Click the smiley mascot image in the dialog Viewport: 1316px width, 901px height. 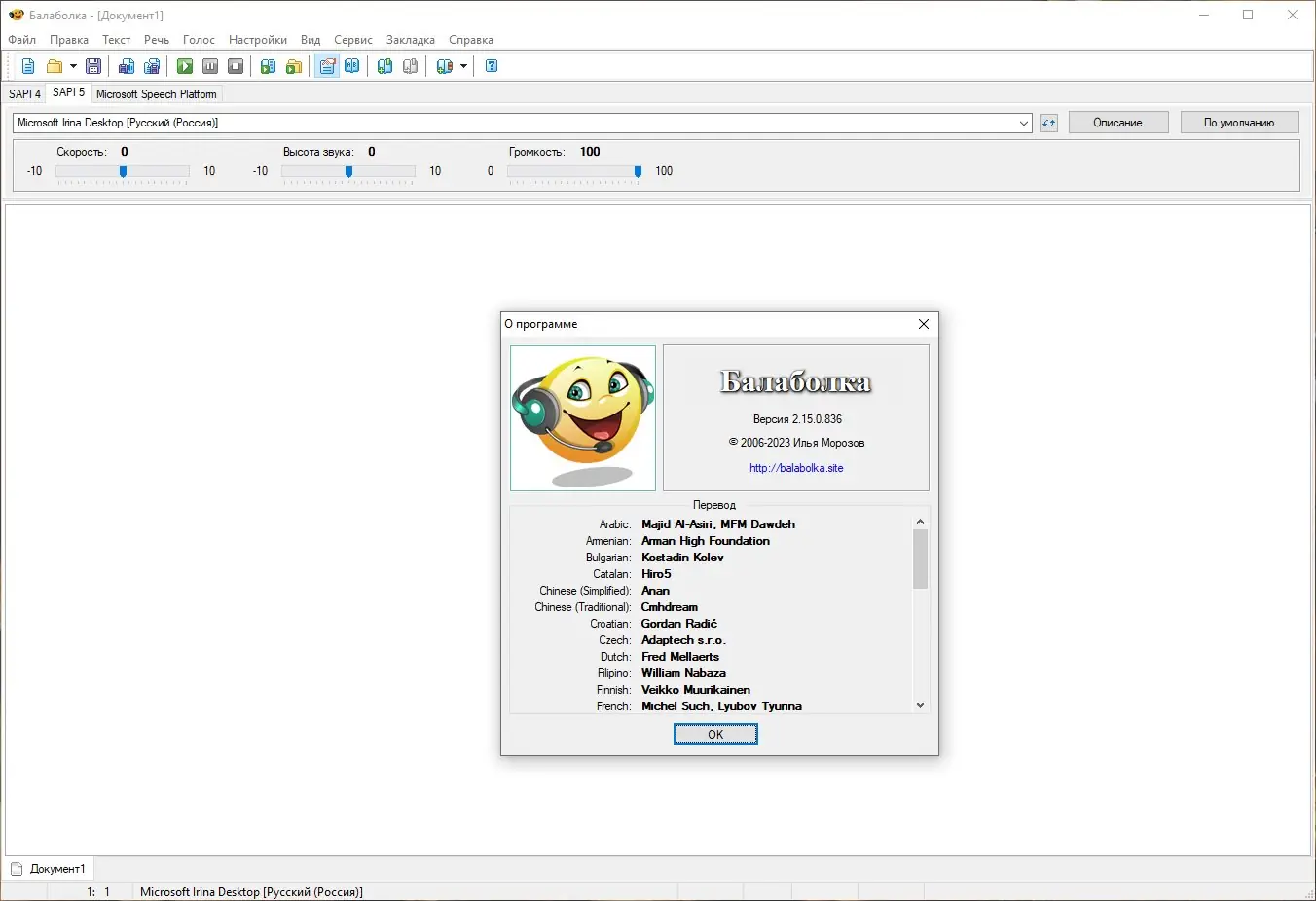[583, 417]
